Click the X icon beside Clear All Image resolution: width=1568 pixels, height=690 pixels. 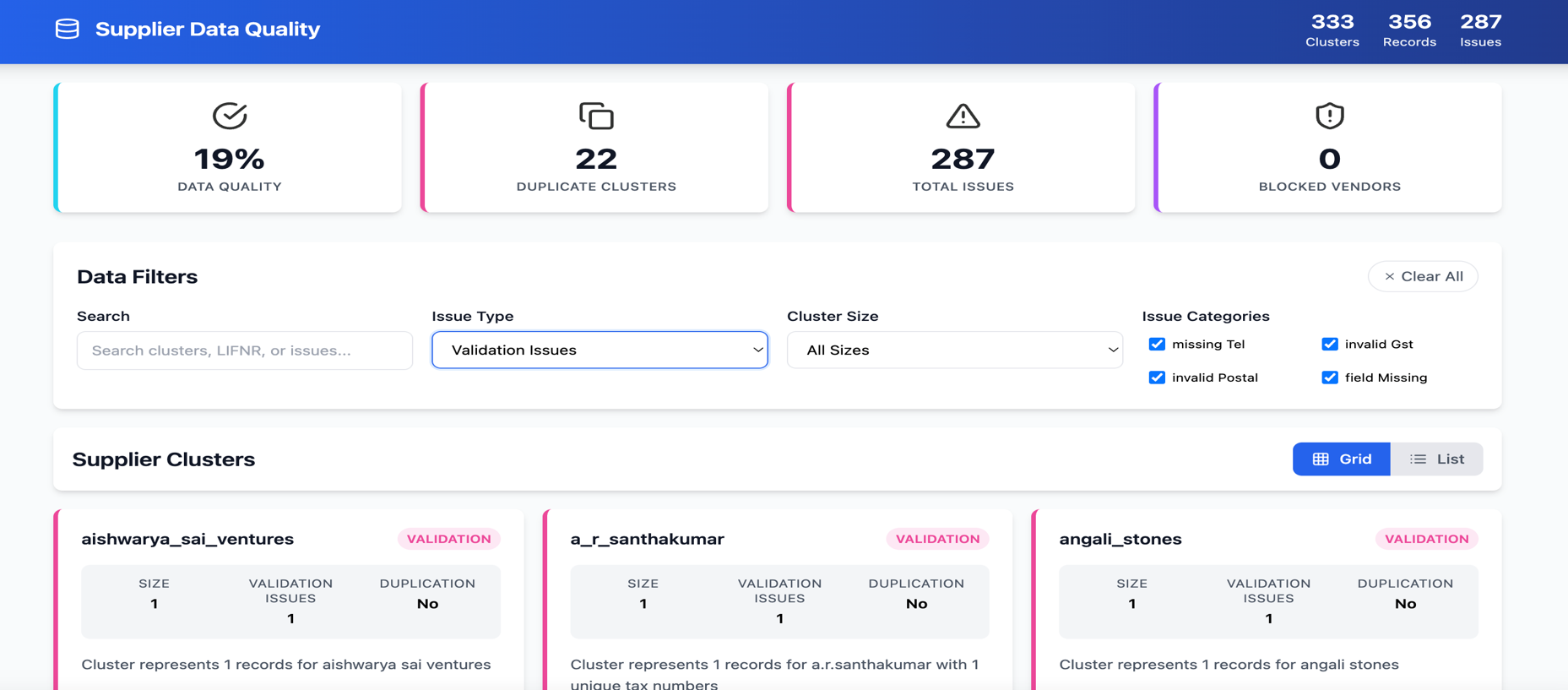click(1389, 277)
